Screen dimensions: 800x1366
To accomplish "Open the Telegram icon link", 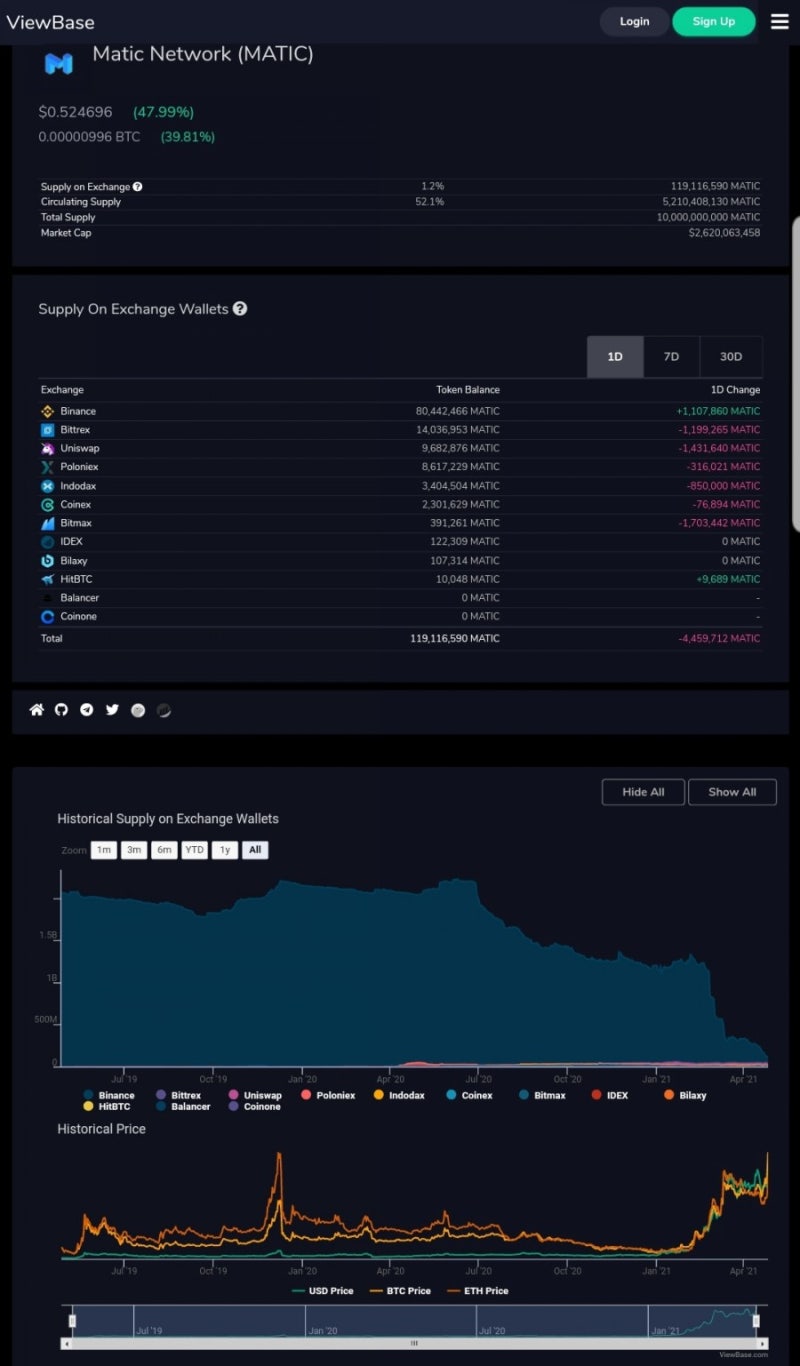I will 87,710.
